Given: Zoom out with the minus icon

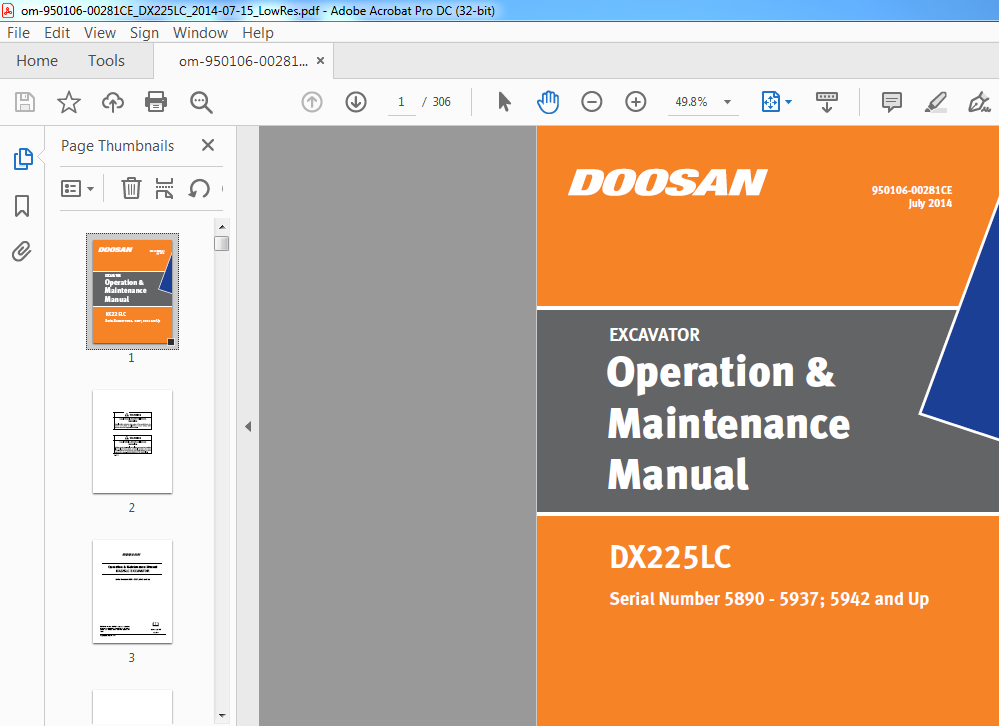Looking at the screenshot, I should pyautogui.click(x=592, y=102).
